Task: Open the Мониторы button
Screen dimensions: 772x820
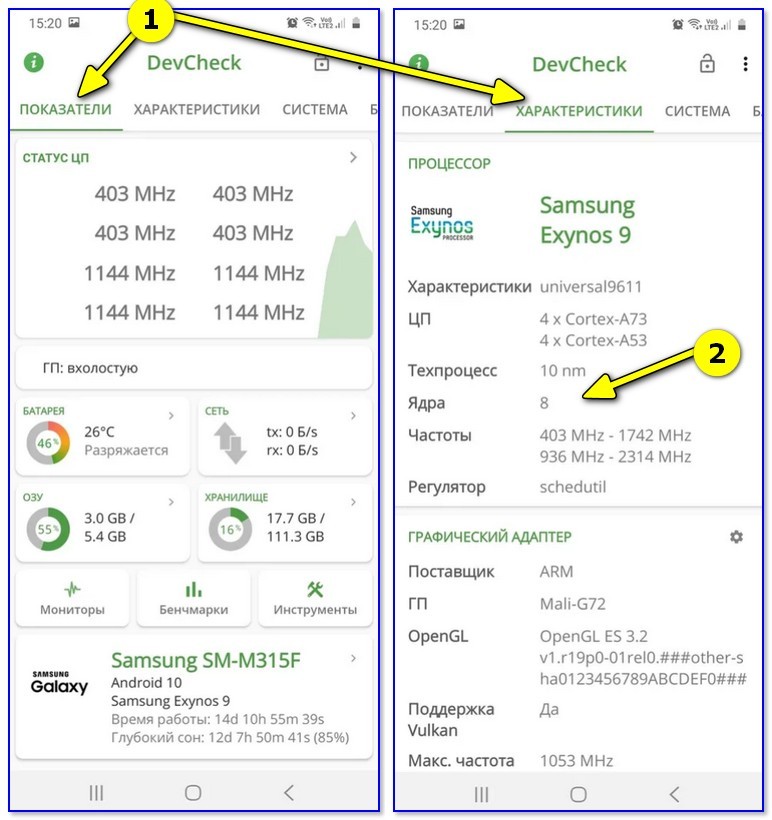Action: pos(72,598)
